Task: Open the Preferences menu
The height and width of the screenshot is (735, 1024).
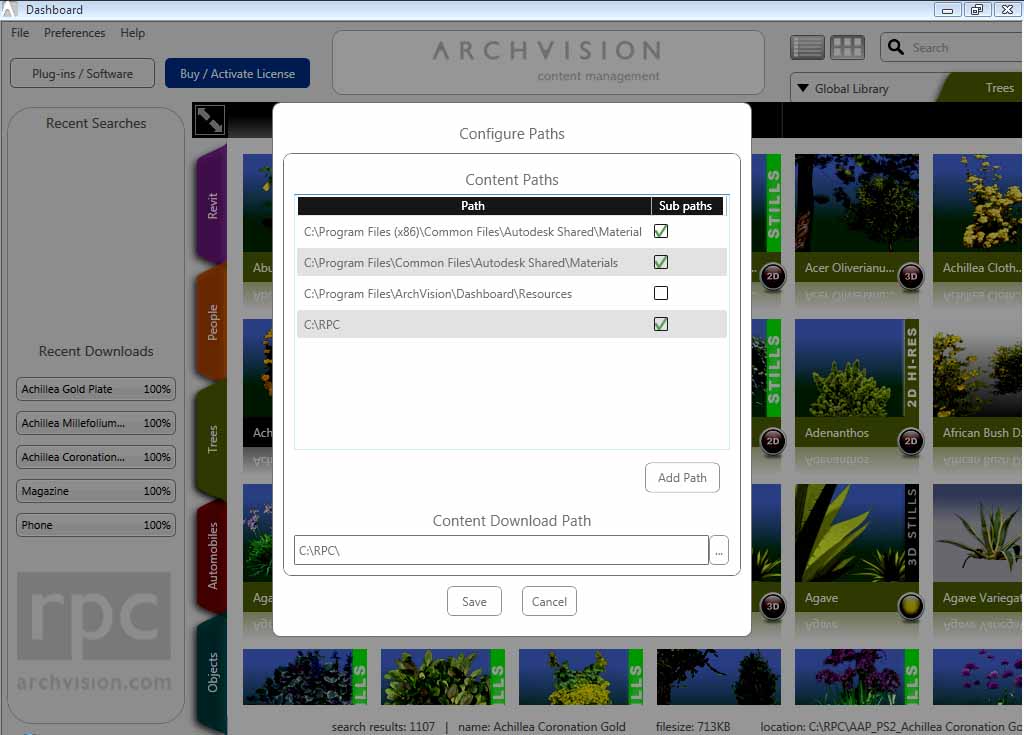Action: pos(74,33)
